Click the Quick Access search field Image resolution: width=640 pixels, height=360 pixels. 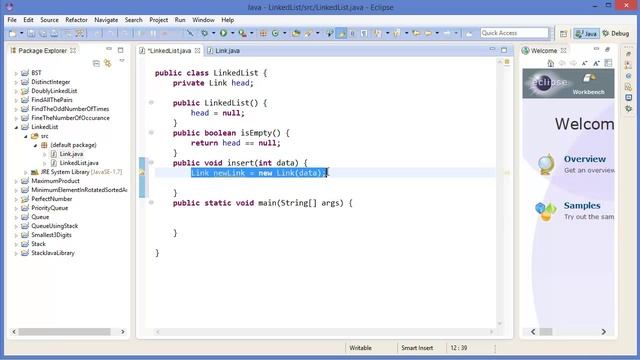(x=514, y=33)
